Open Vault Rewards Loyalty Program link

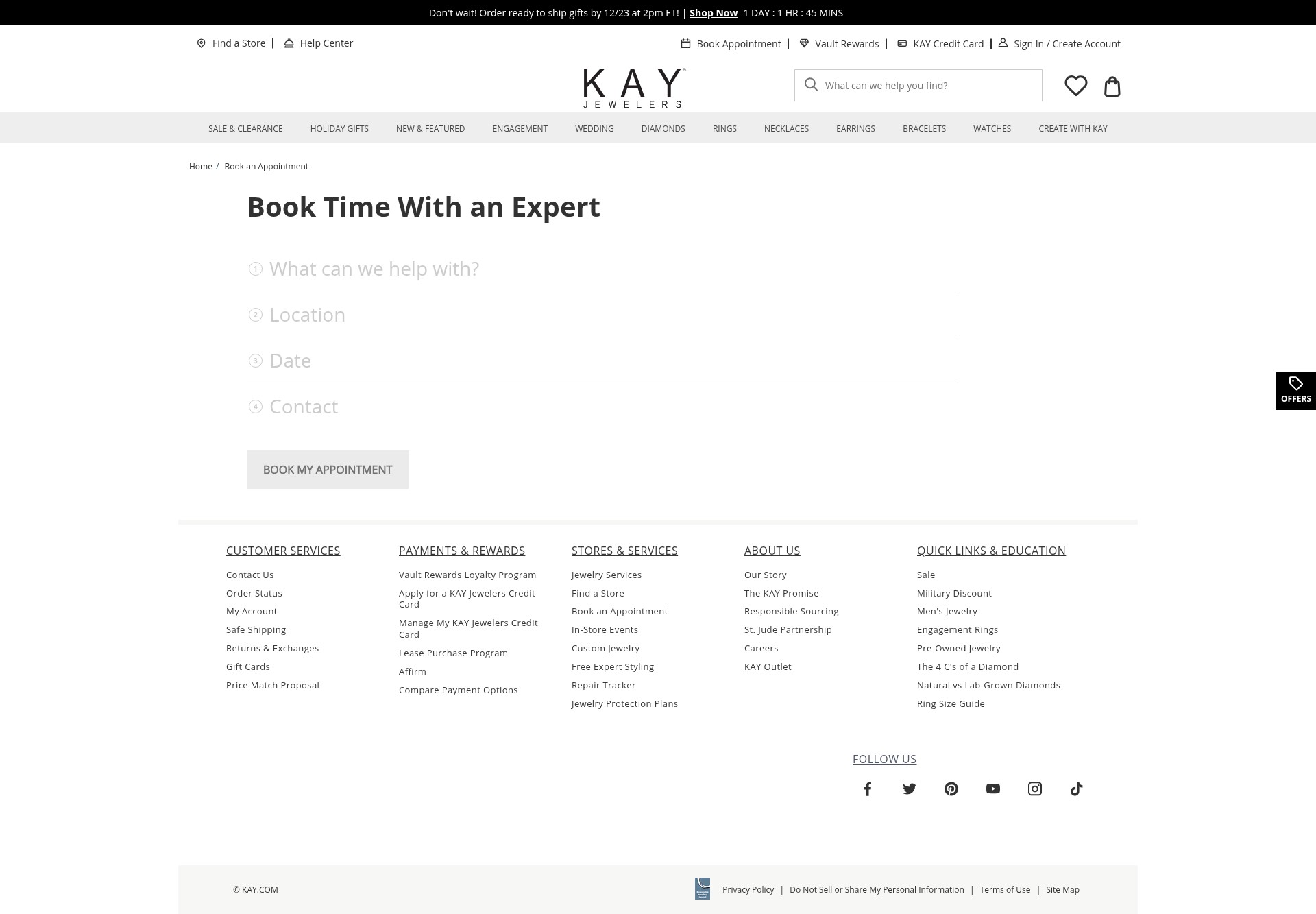[x=467, y=575]
